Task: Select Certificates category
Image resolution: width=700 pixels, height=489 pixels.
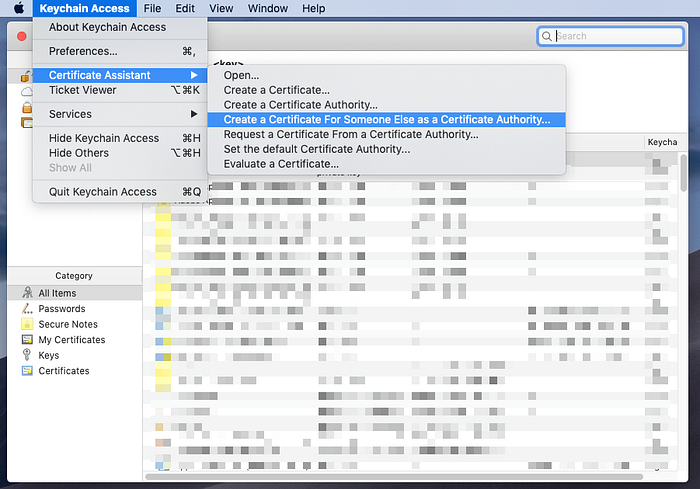Action: point(75,371)
